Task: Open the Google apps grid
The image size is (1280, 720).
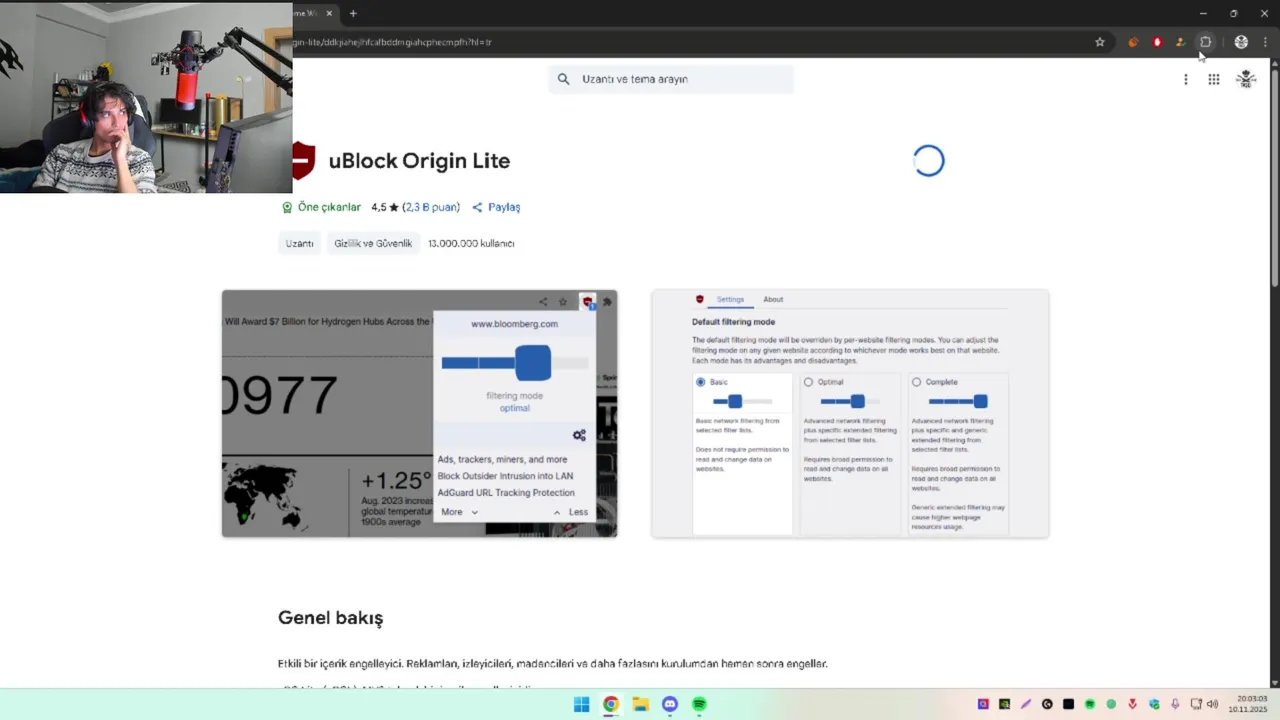Action: tap(1213, 79)
